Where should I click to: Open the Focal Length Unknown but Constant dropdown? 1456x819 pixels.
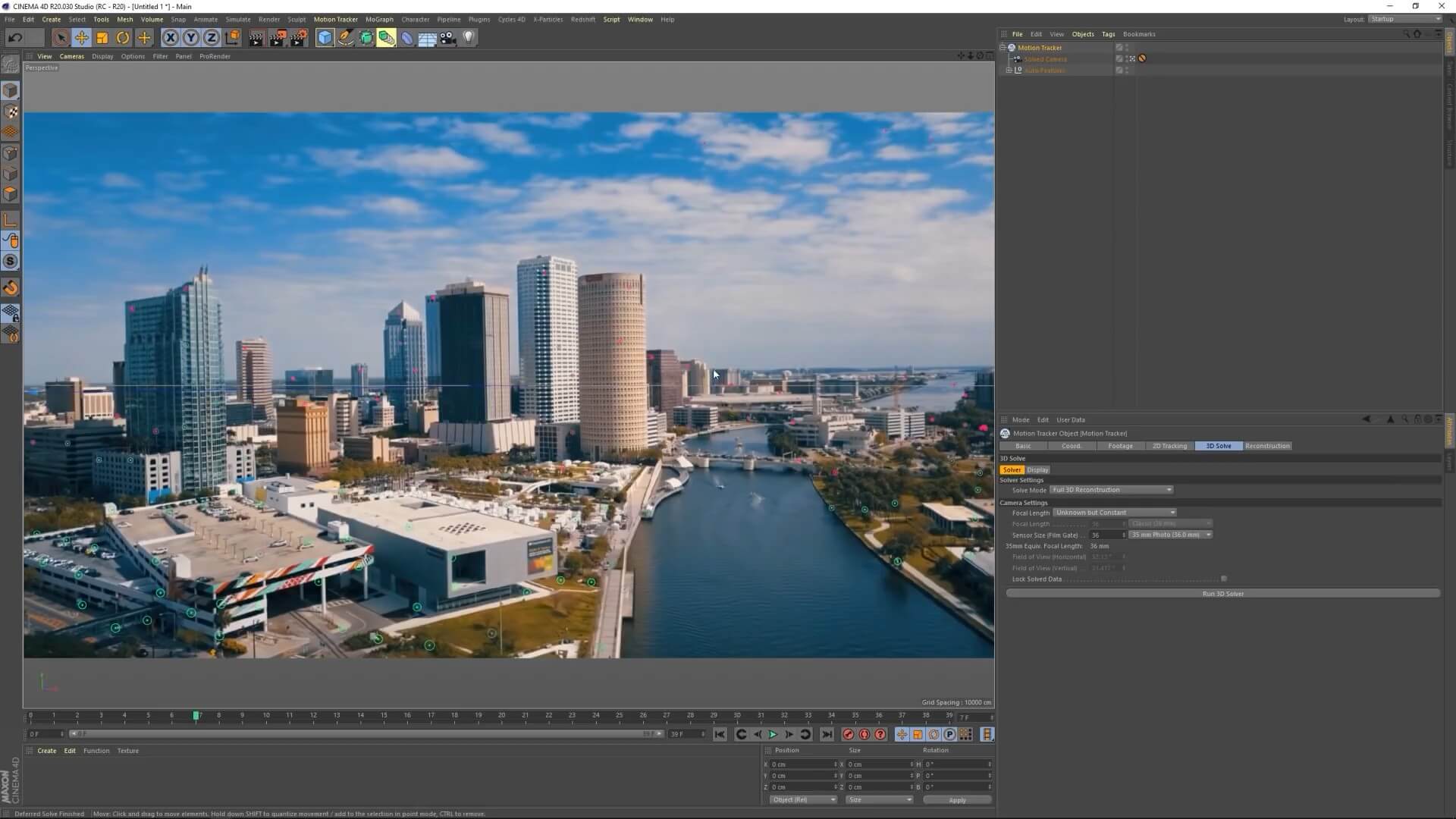point(1114,513)
